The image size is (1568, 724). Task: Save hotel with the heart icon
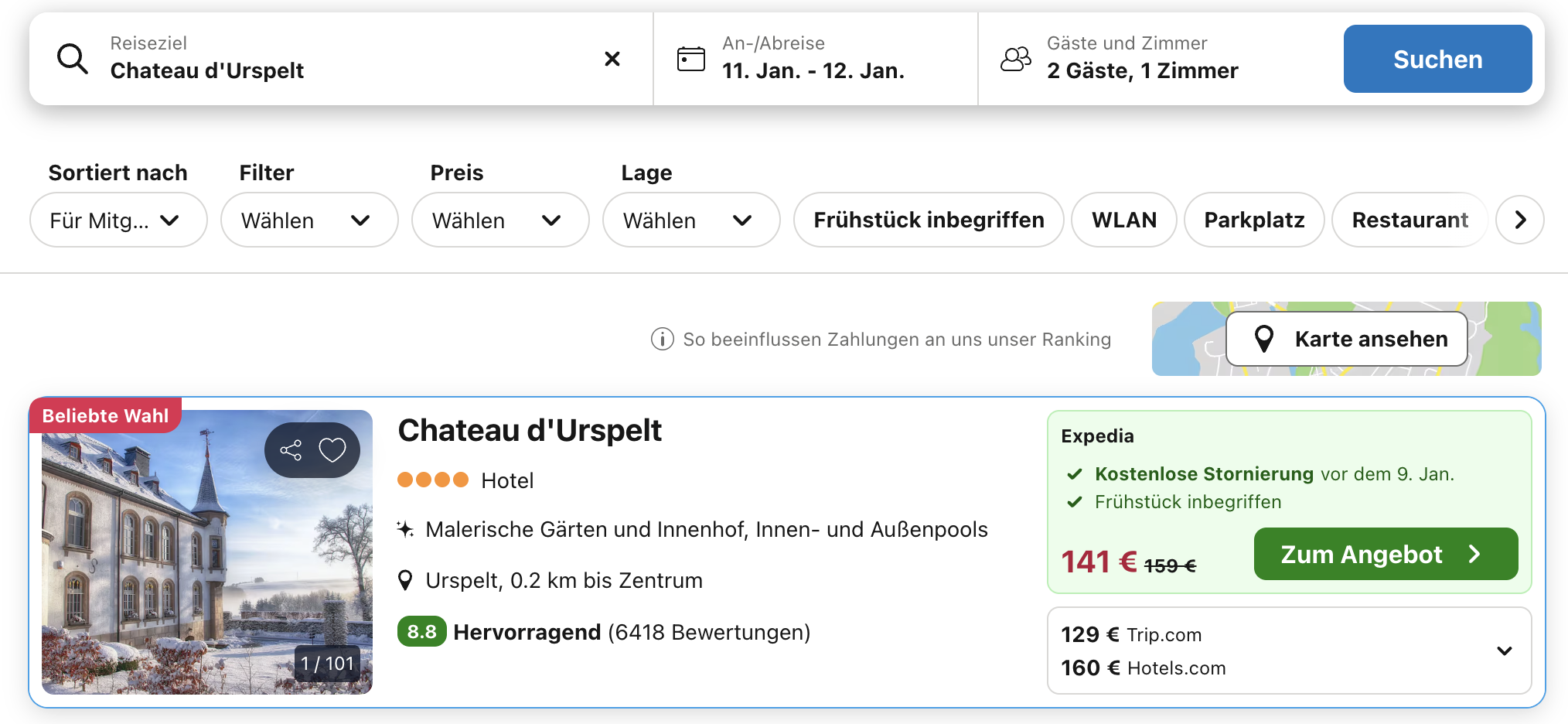(332, 450)
